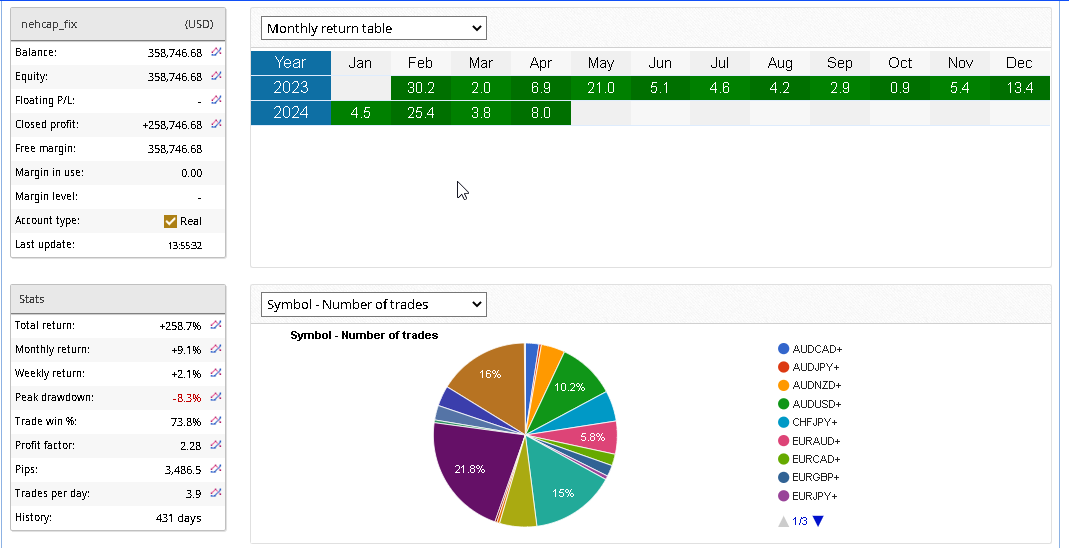Select the 2024 year row header

pyautogui.click(x=290, y=113)
